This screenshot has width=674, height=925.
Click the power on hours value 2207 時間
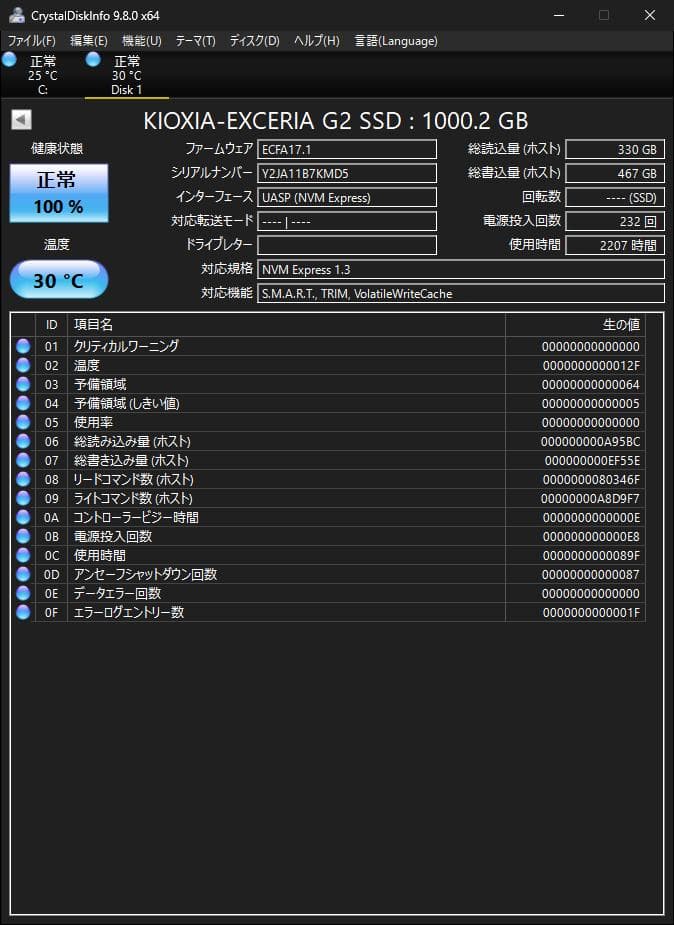coord(615,245)
